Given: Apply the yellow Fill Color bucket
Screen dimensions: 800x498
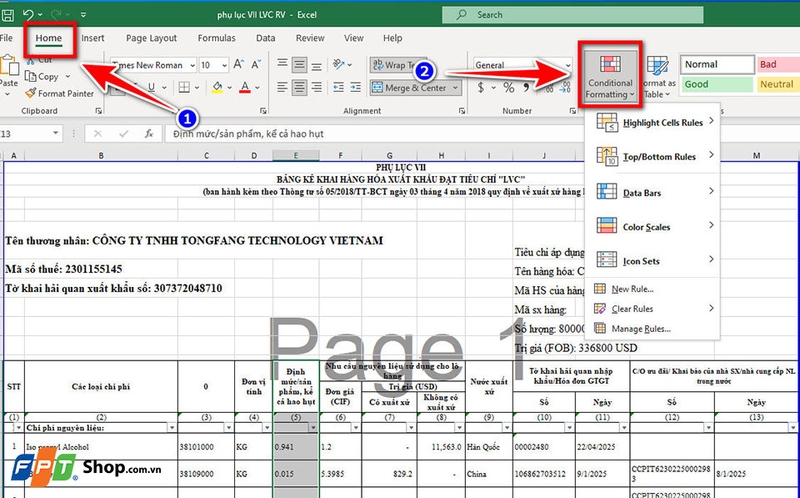Looking at the screenshot, I should 218,87.
